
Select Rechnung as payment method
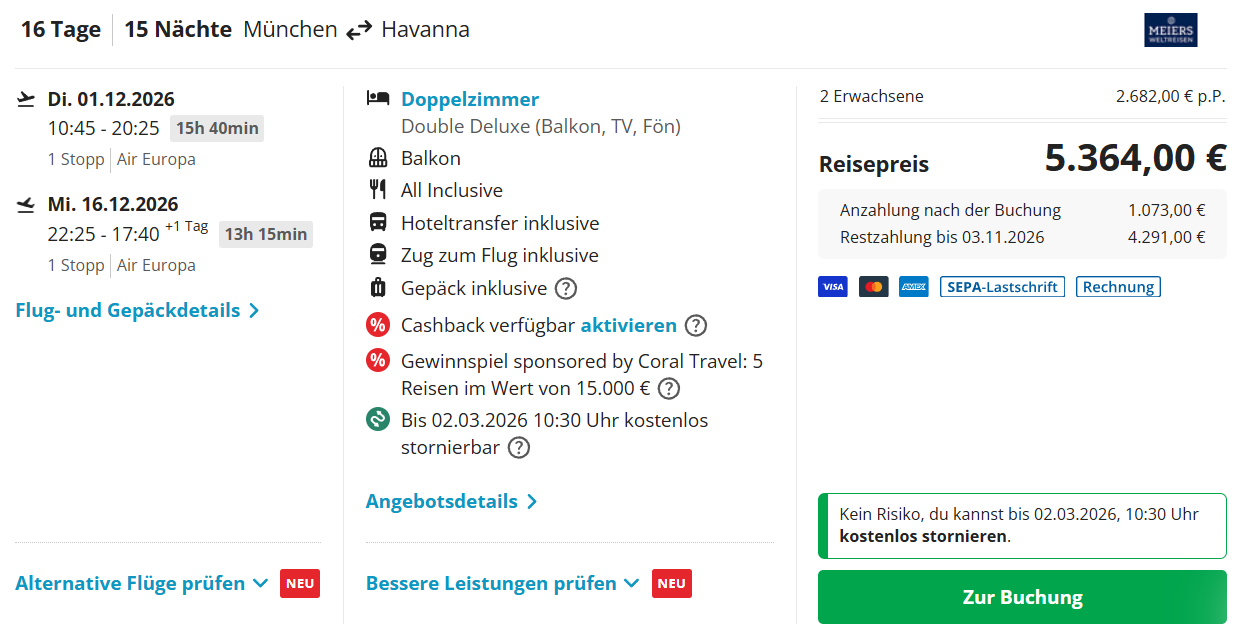(x=1118, y=286)
